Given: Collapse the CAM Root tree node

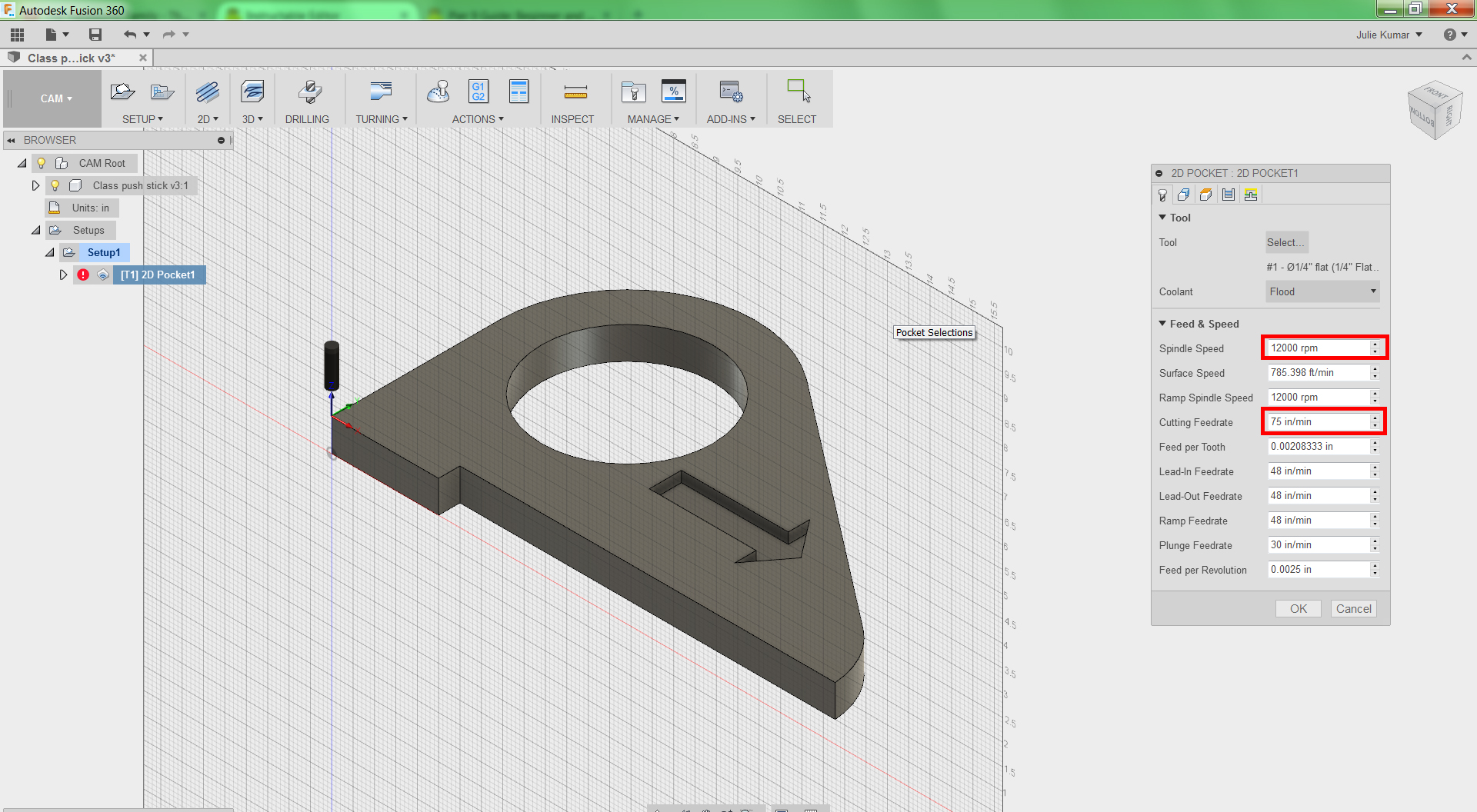Looking at the screenshot, I should [x=22, y=163].
